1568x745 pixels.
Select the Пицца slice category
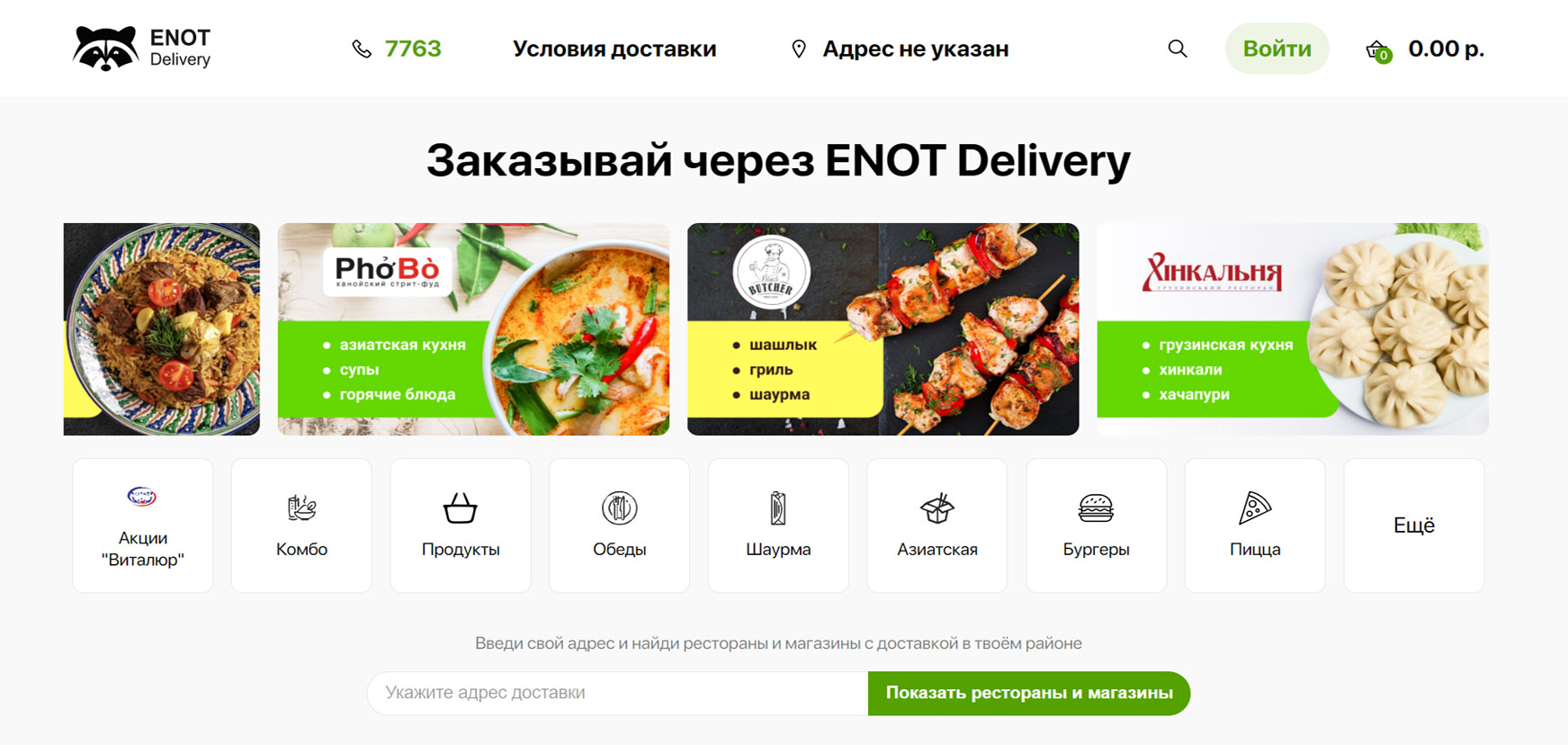point(1255,525)
